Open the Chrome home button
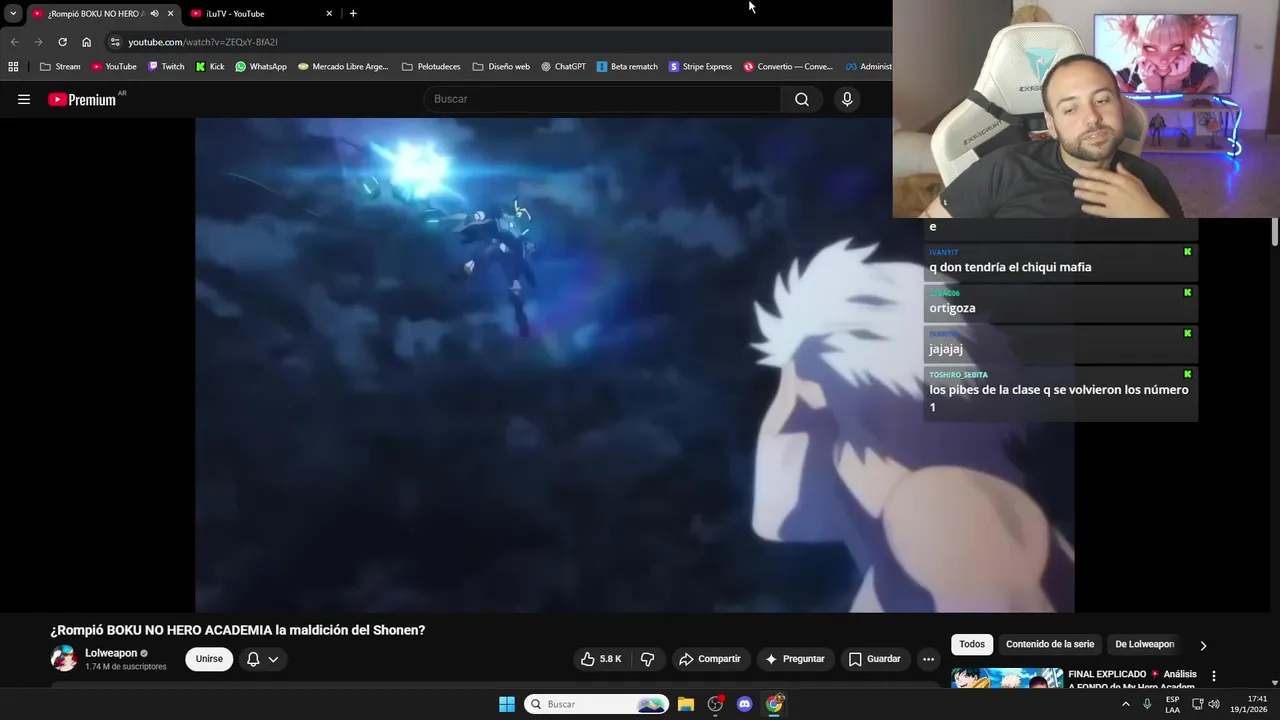Viewport: 1280px width, 720px height. [x=86, y=42]
